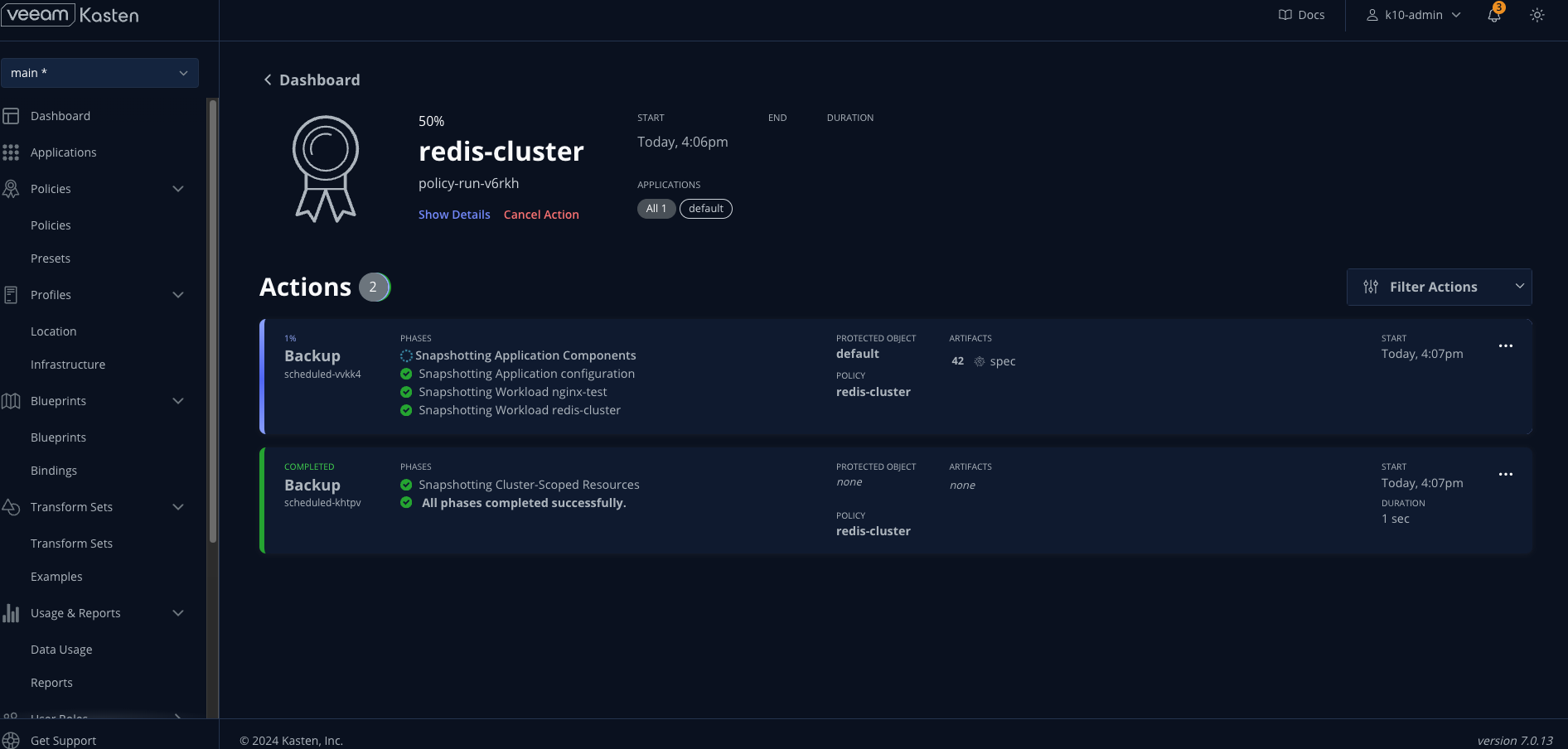Toggle light theme with sun icon
The image size is (1568, 749).
click(x=1537, y=15)
